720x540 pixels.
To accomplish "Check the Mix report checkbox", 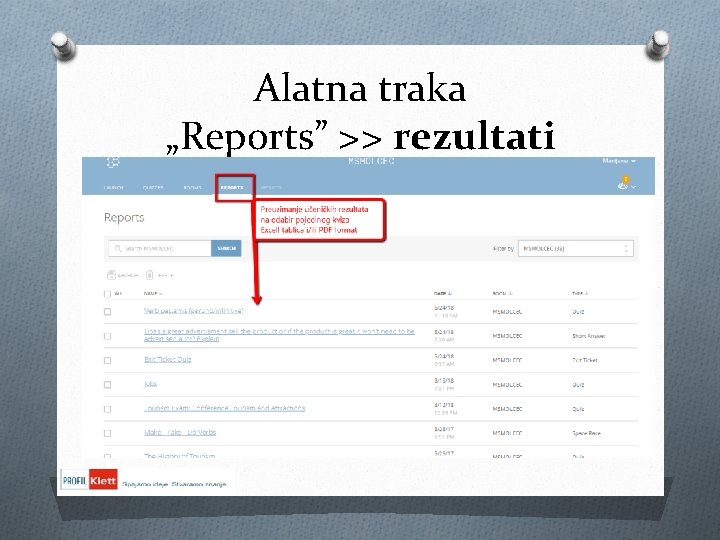I will [107, 385].
